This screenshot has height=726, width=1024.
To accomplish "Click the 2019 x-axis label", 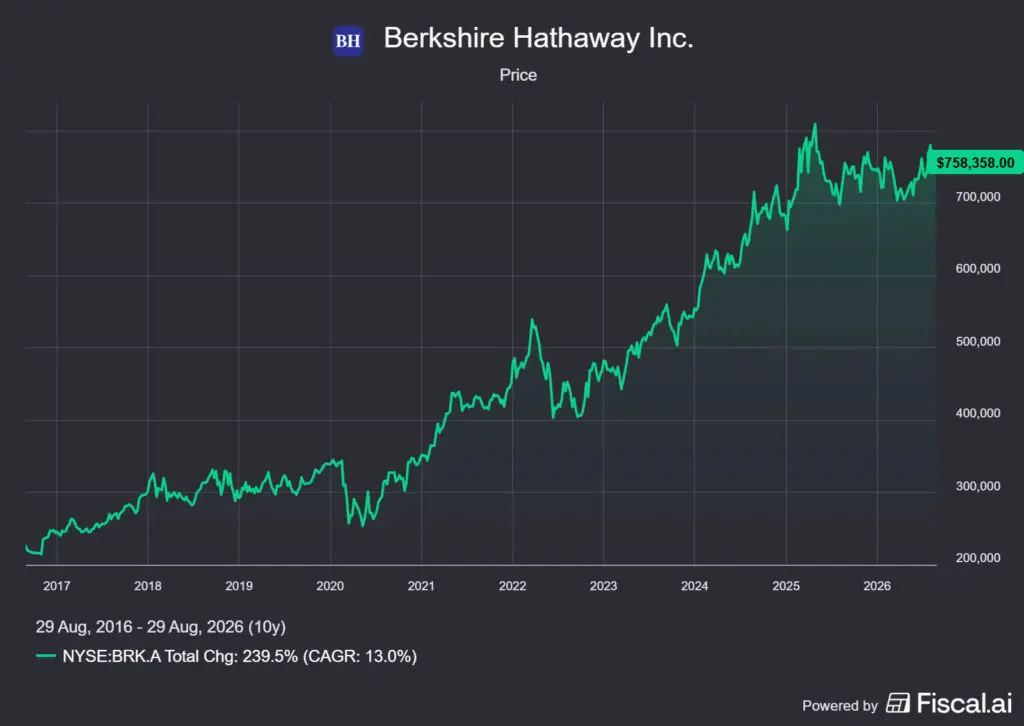I will 239,586.
